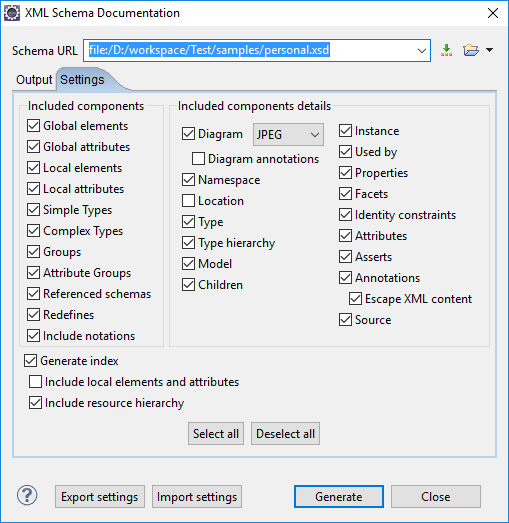The image size is (509, 523).
Task: Open the Schema URL history dropdown
Action: coord(422,51)
